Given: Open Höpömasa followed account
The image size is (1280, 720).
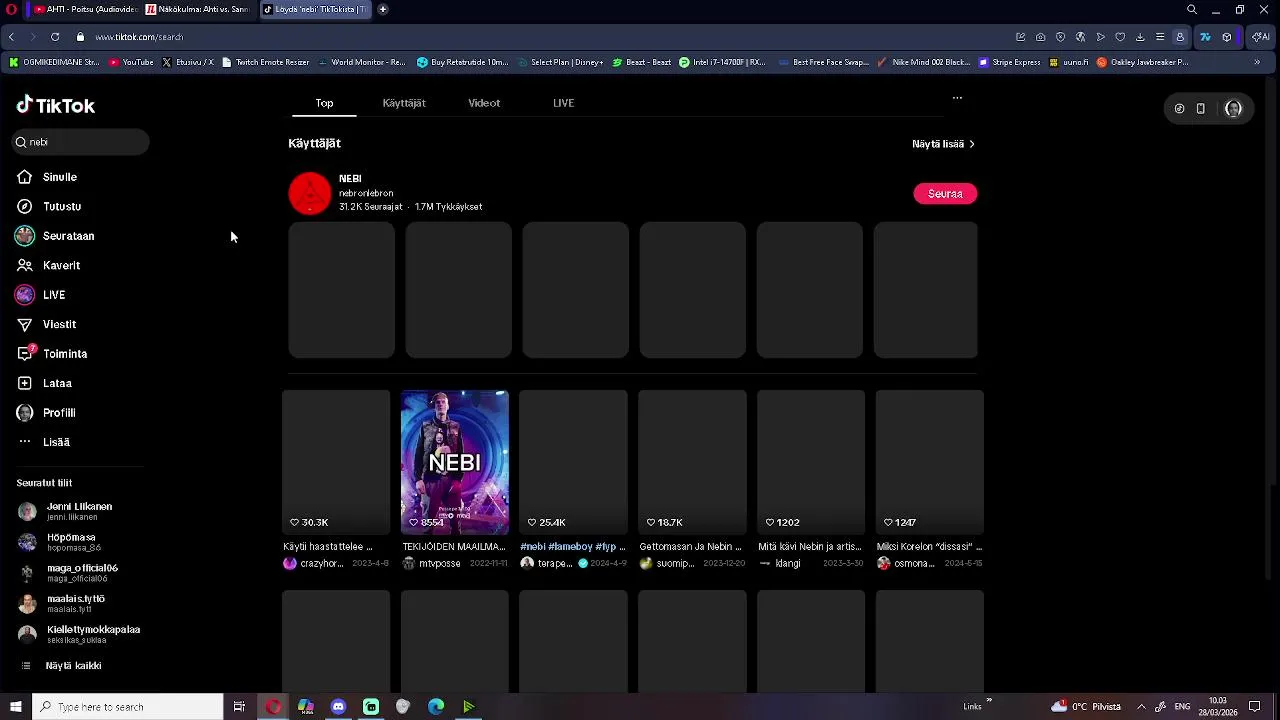Looking at the screenshot, I should coord(60,542).
